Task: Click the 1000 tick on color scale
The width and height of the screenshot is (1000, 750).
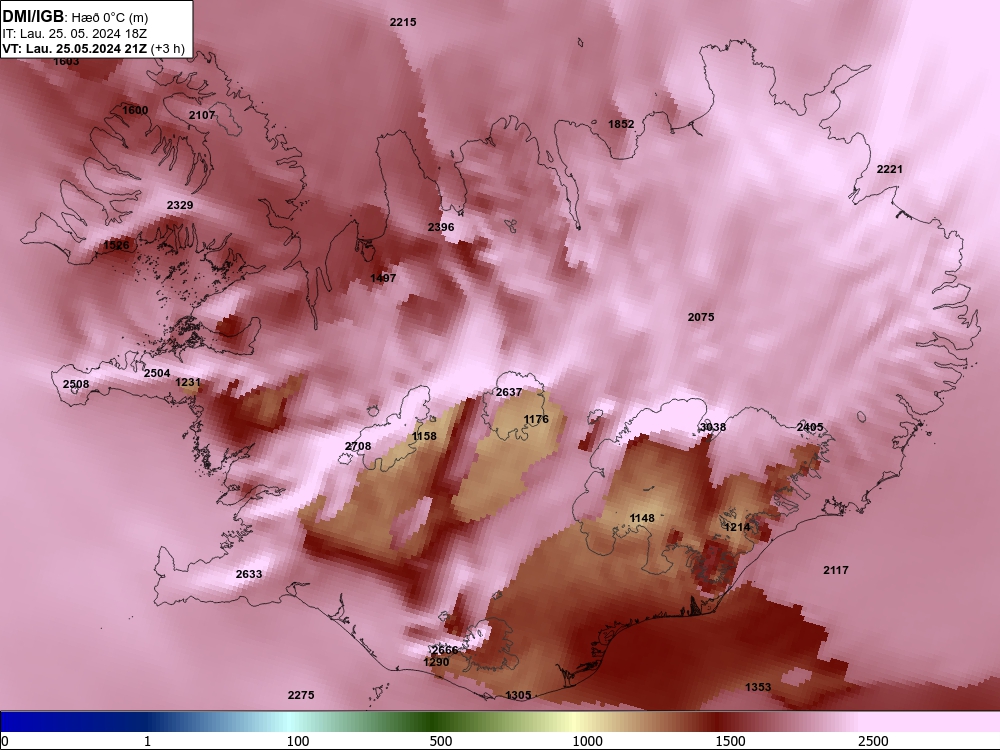Action: point(587,741)
